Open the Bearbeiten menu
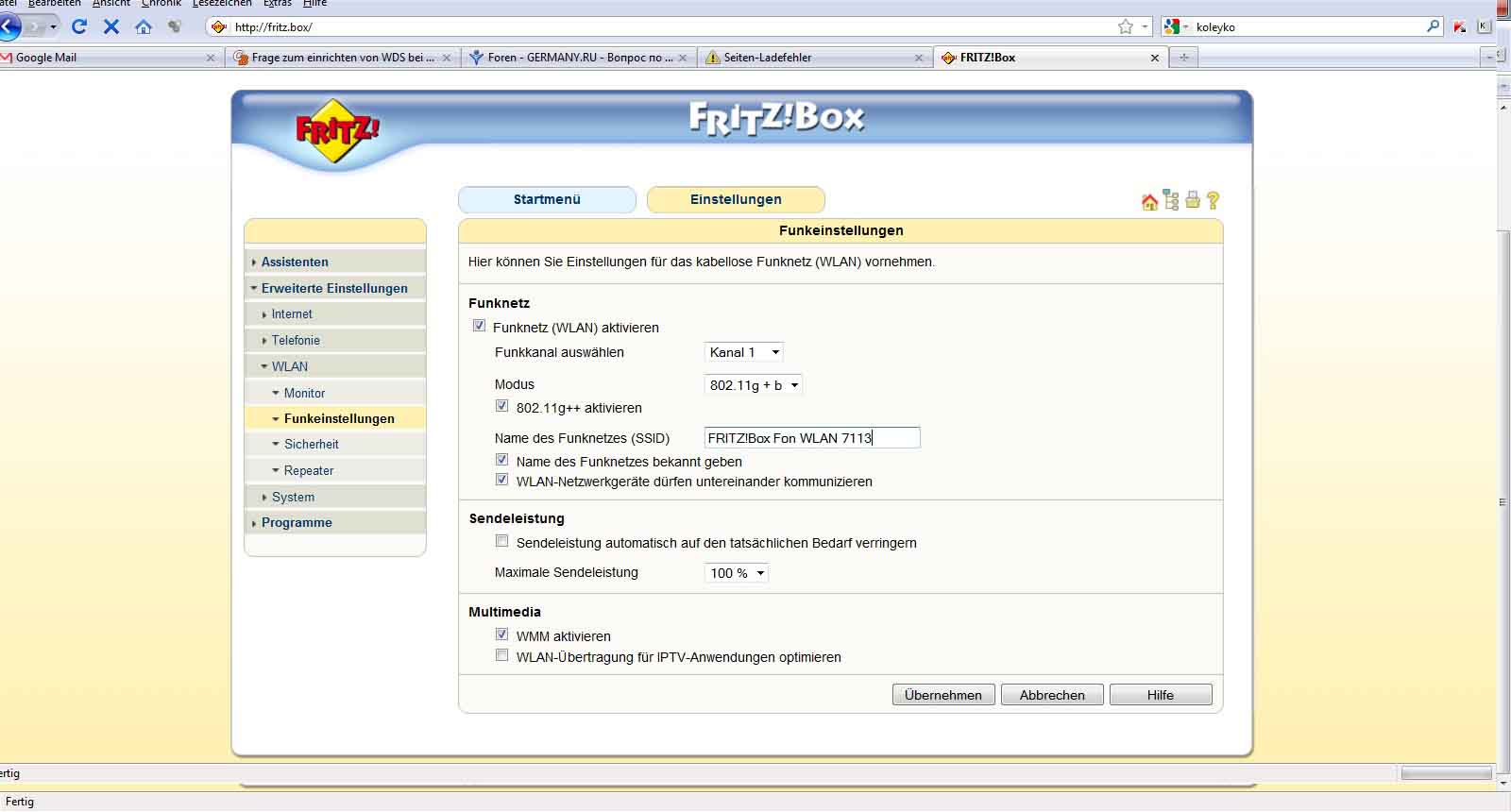This screenshot has width=1511, height=812. point(54,4)
